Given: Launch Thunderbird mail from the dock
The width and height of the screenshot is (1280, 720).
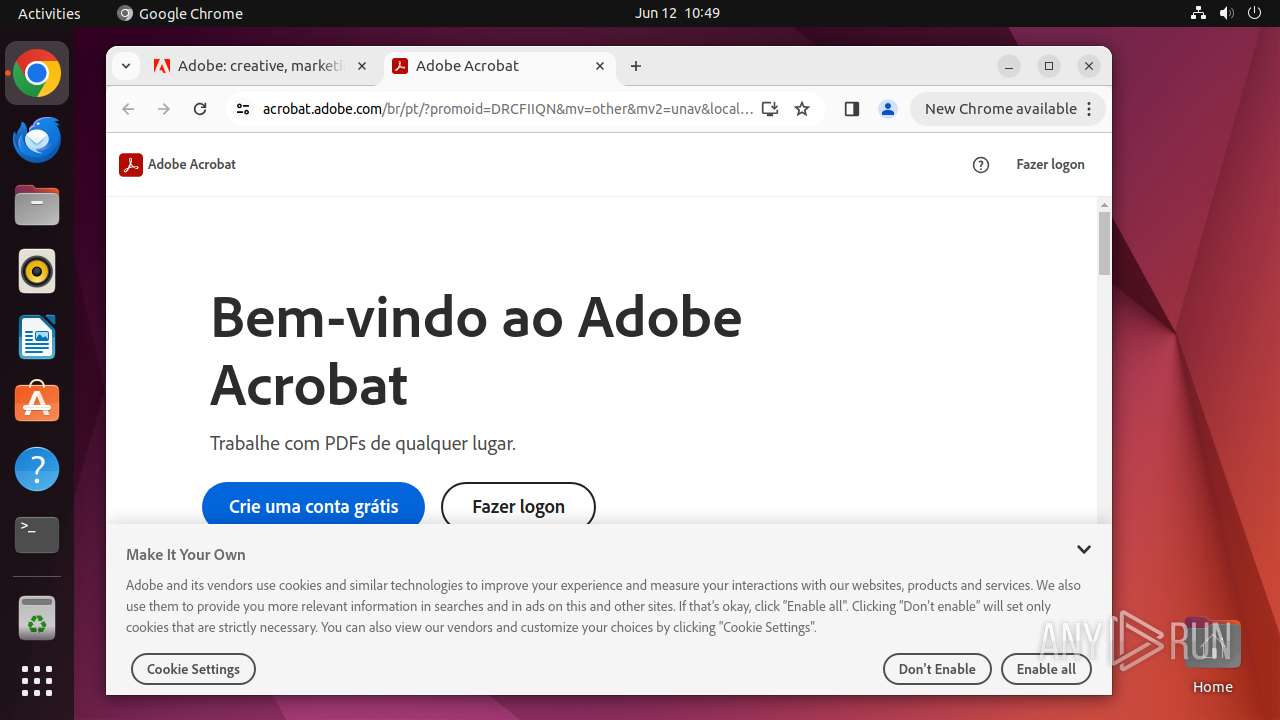Looking at the screenshot, I should click(37, 140).
